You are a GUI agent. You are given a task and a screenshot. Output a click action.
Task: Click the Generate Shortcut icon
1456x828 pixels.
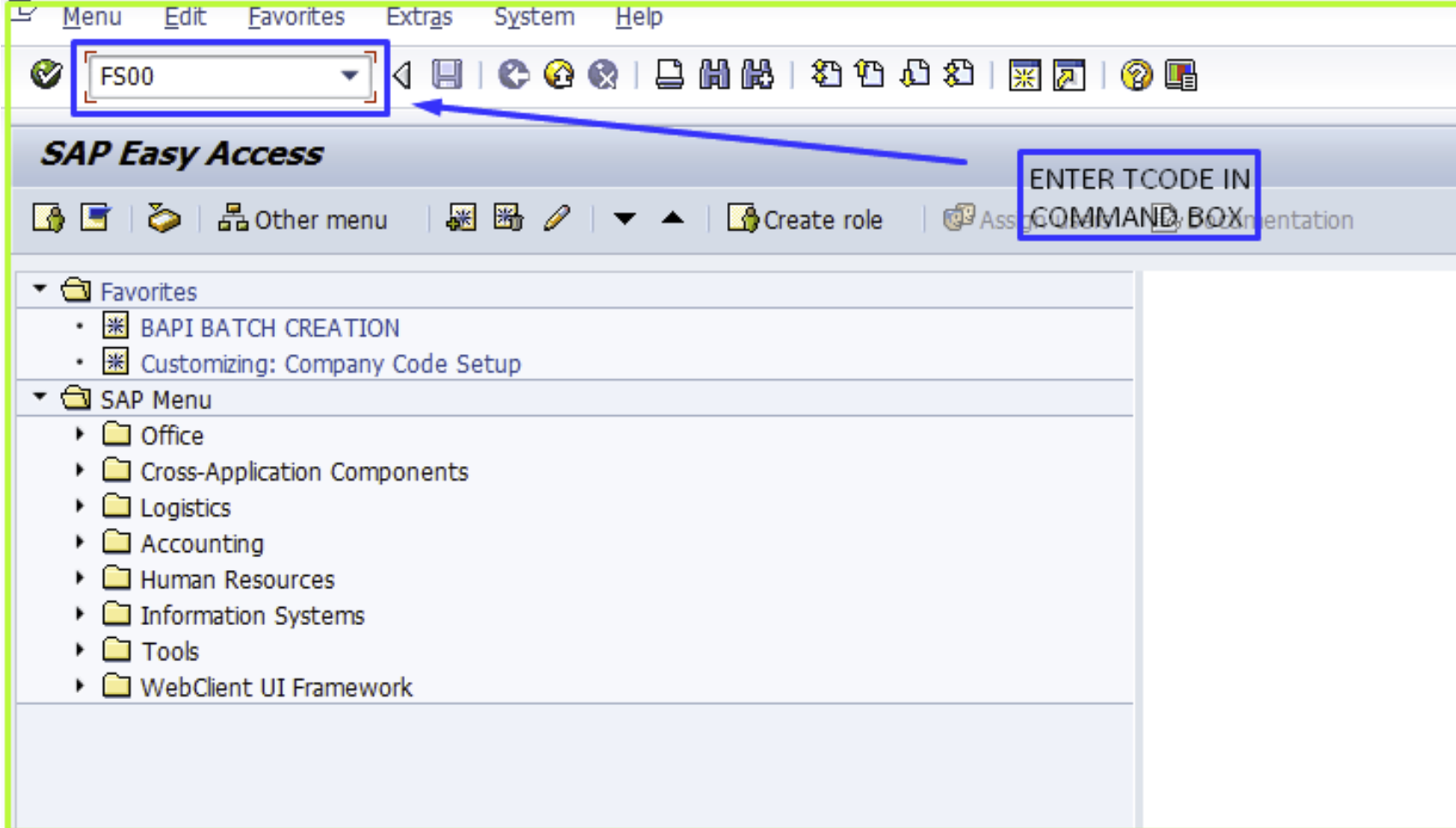(1068, 77)
